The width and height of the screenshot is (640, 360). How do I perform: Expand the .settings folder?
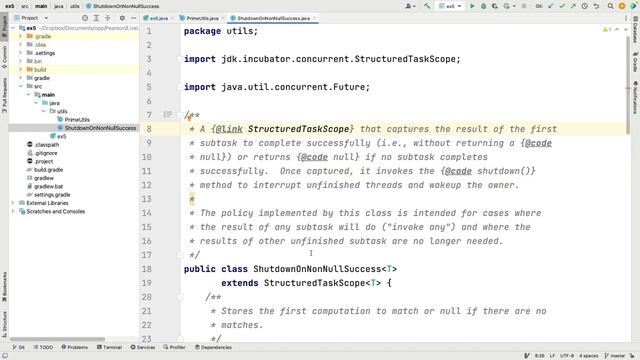(x=20, y=53)
